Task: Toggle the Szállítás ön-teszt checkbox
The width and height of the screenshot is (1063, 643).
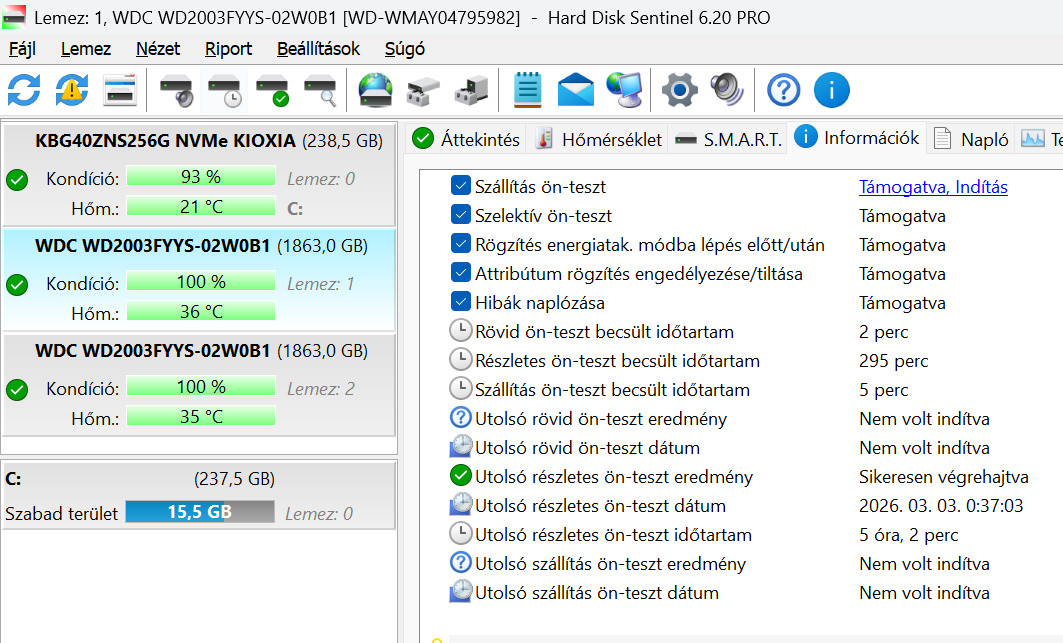Action: (461, 185)
